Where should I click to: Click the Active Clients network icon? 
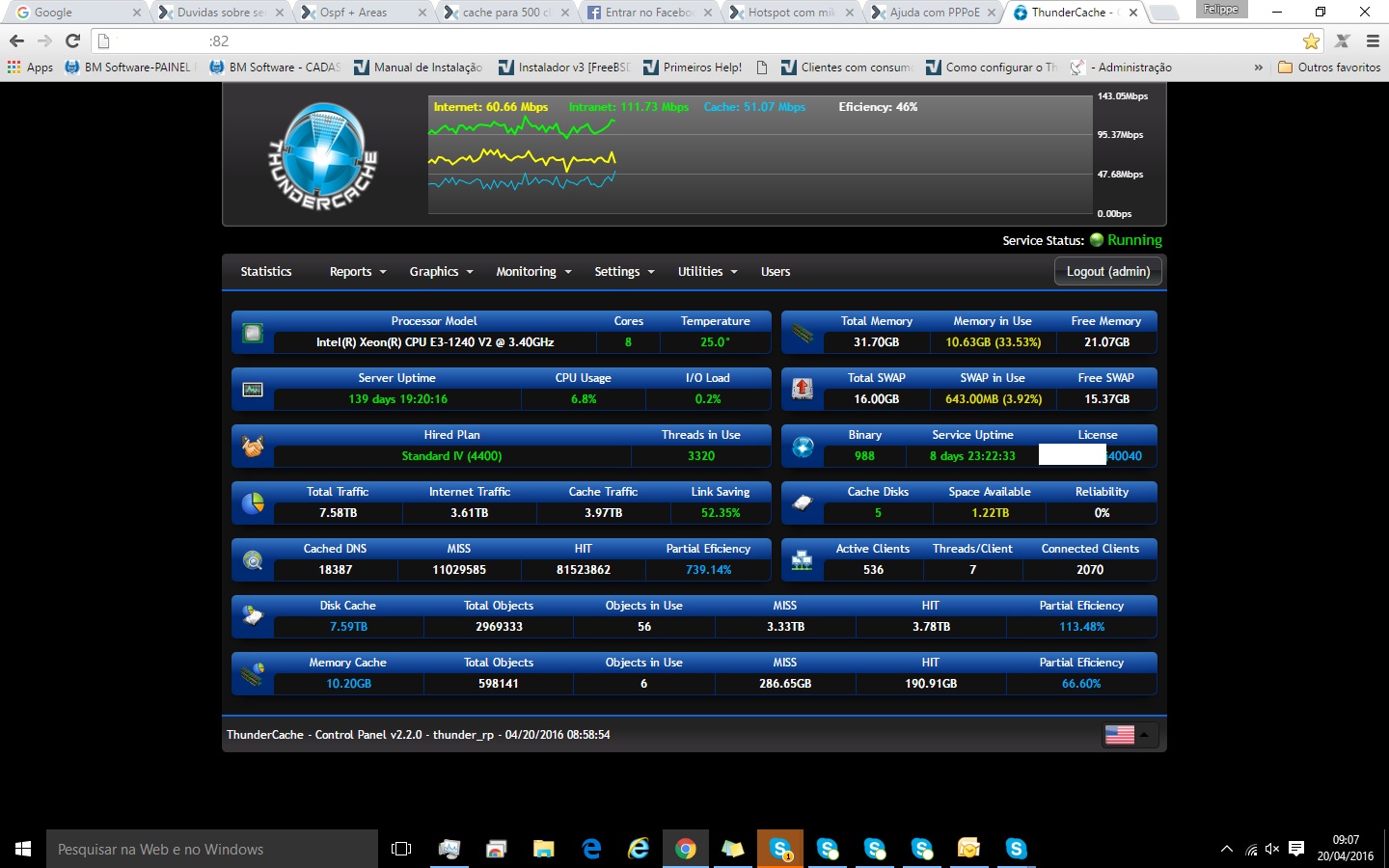(x=803, y=560)
